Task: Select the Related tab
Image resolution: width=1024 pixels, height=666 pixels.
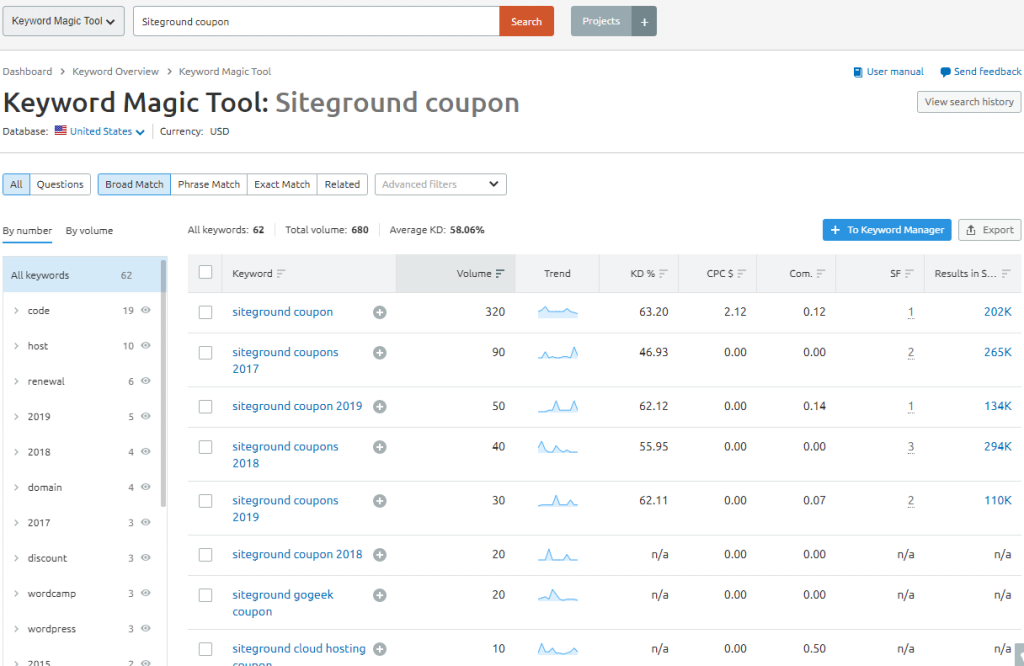Action: click(342, 184)
